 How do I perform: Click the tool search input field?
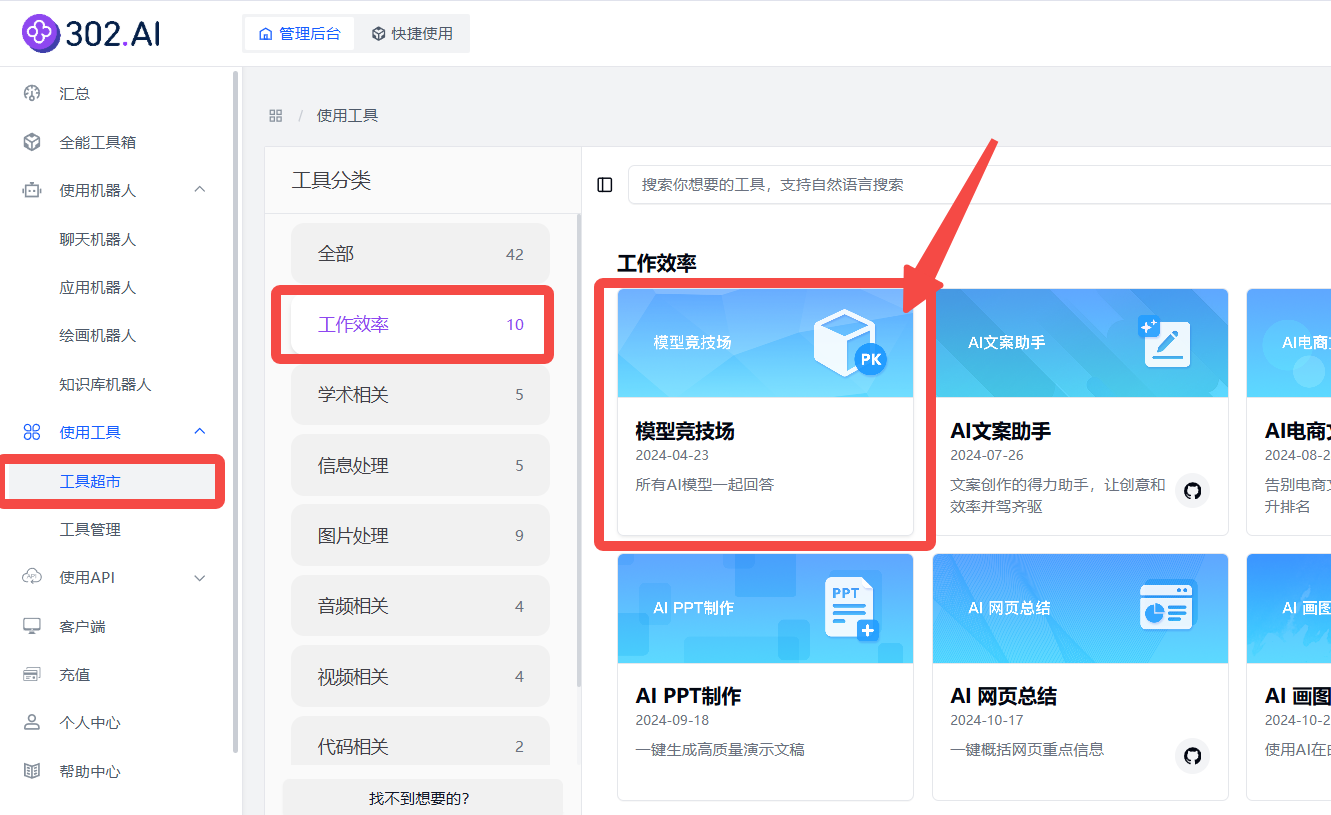[980, 184]
